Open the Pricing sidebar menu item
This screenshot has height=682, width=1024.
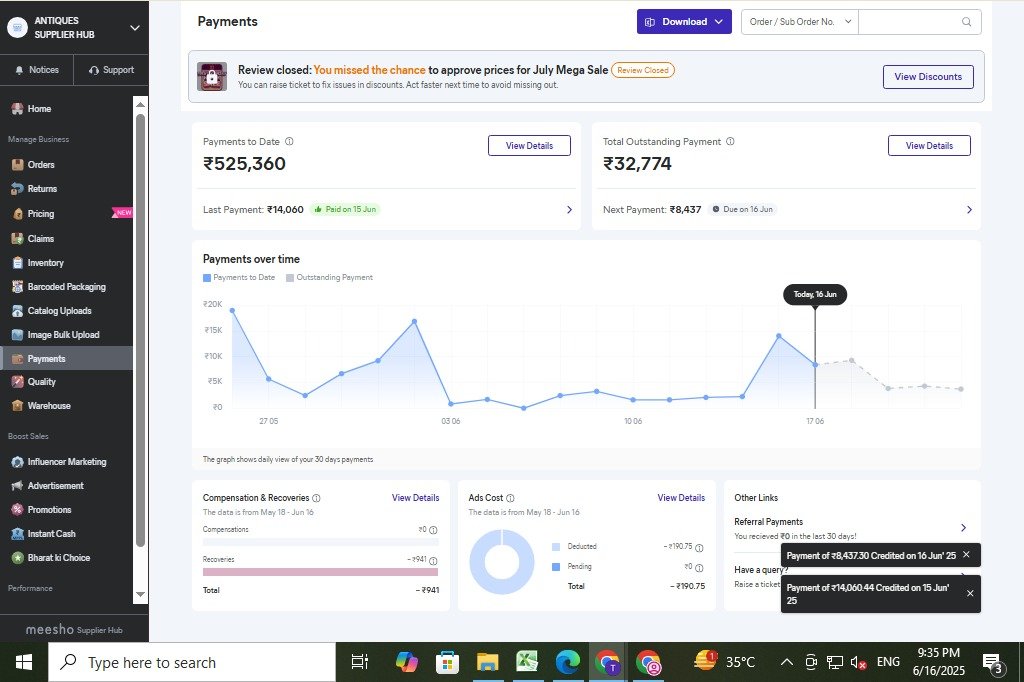(41, 214)
